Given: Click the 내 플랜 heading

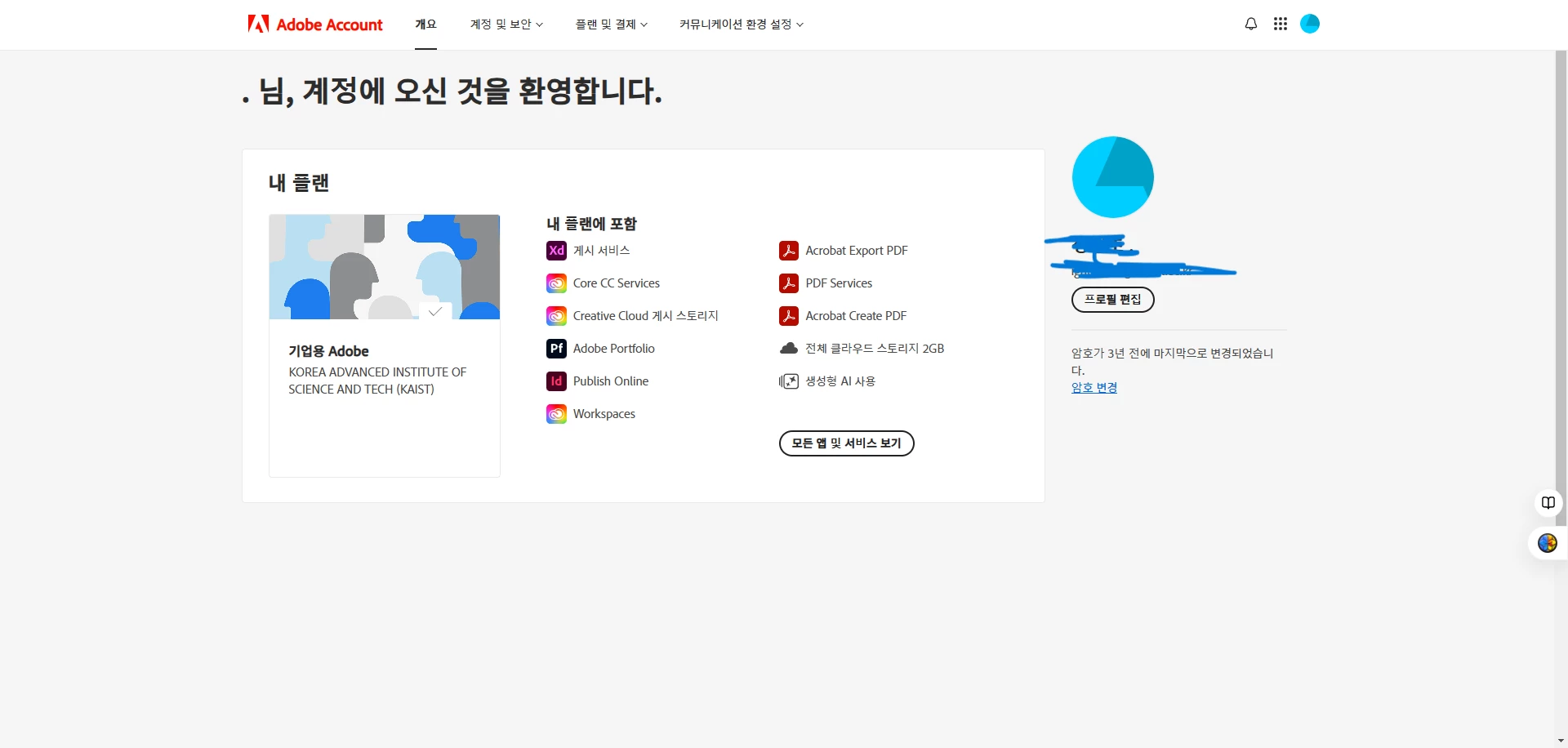Looking at the screenshot, I should point(299,183).
